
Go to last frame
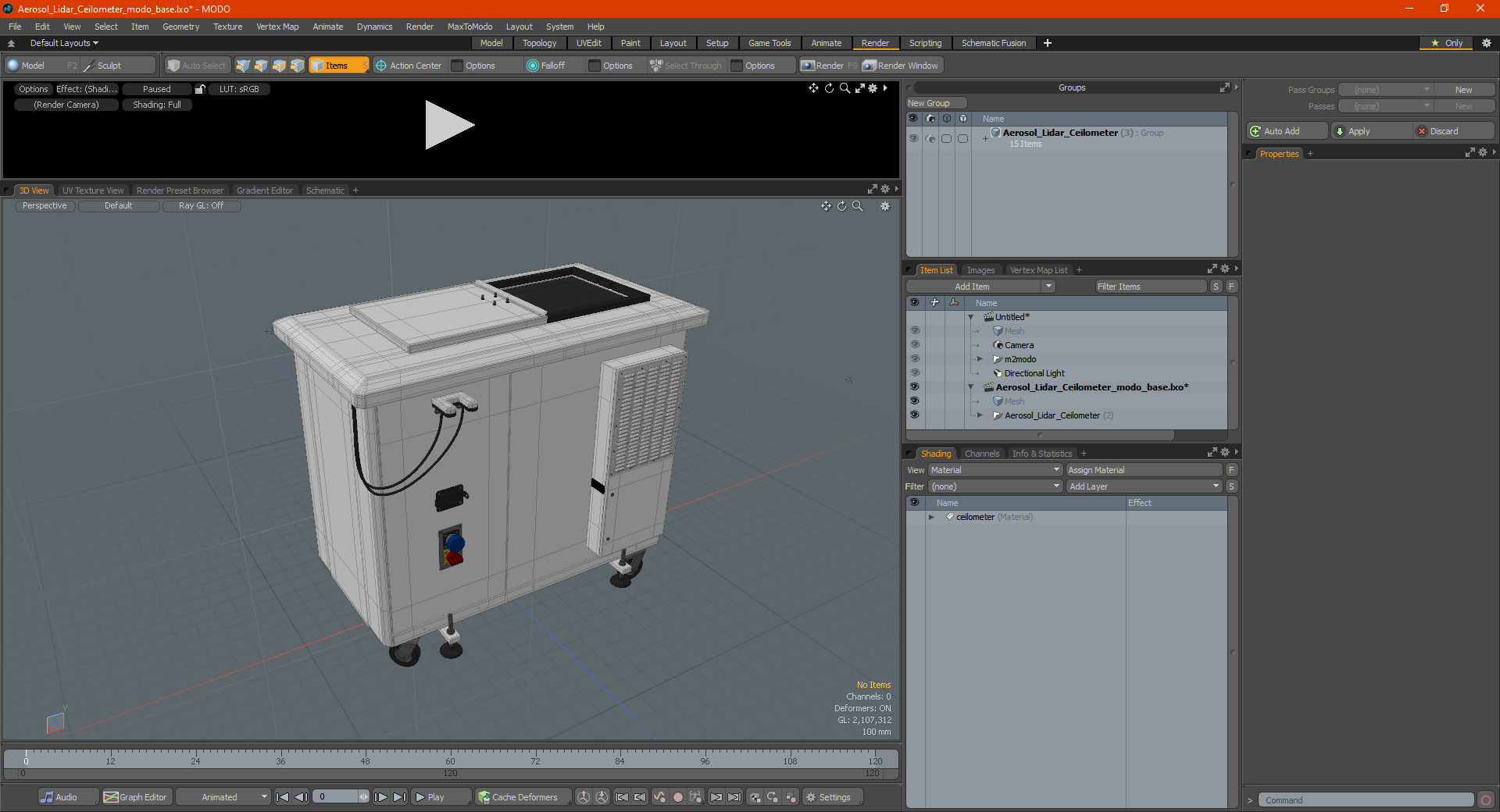tap(399, 797)
